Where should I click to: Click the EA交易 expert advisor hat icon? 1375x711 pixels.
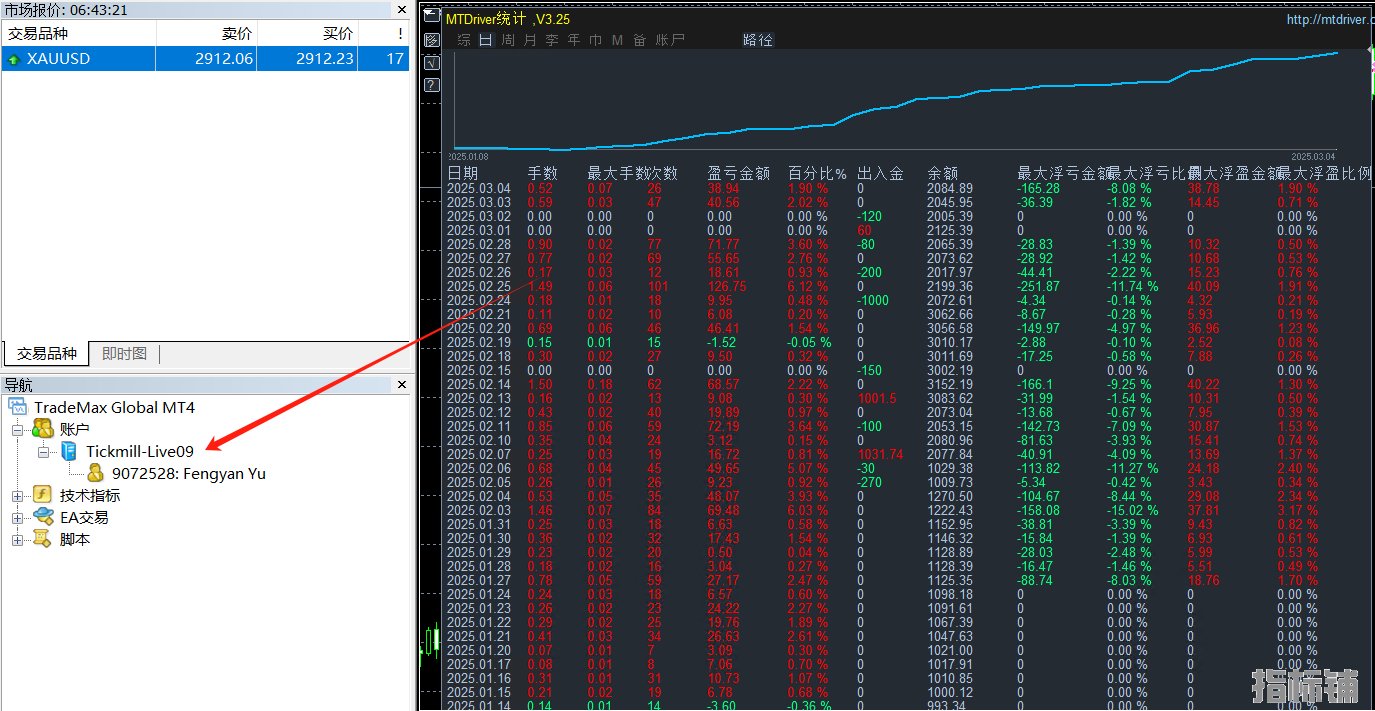click(x=43, y=517)
